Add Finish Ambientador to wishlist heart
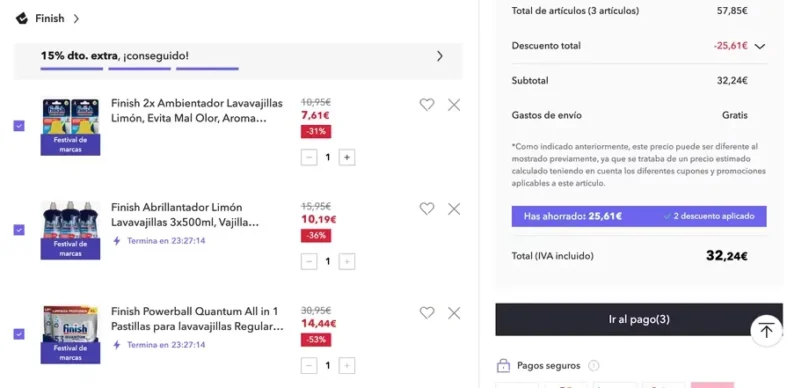Screen dimensions: 787x388 [x=427, y=104]
